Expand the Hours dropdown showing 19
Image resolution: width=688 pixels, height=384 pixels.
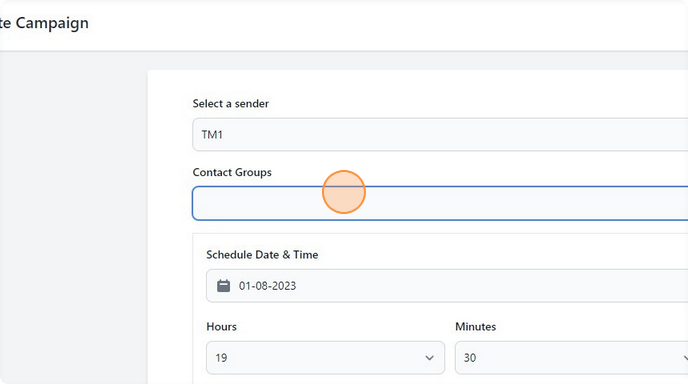[325, 358]
